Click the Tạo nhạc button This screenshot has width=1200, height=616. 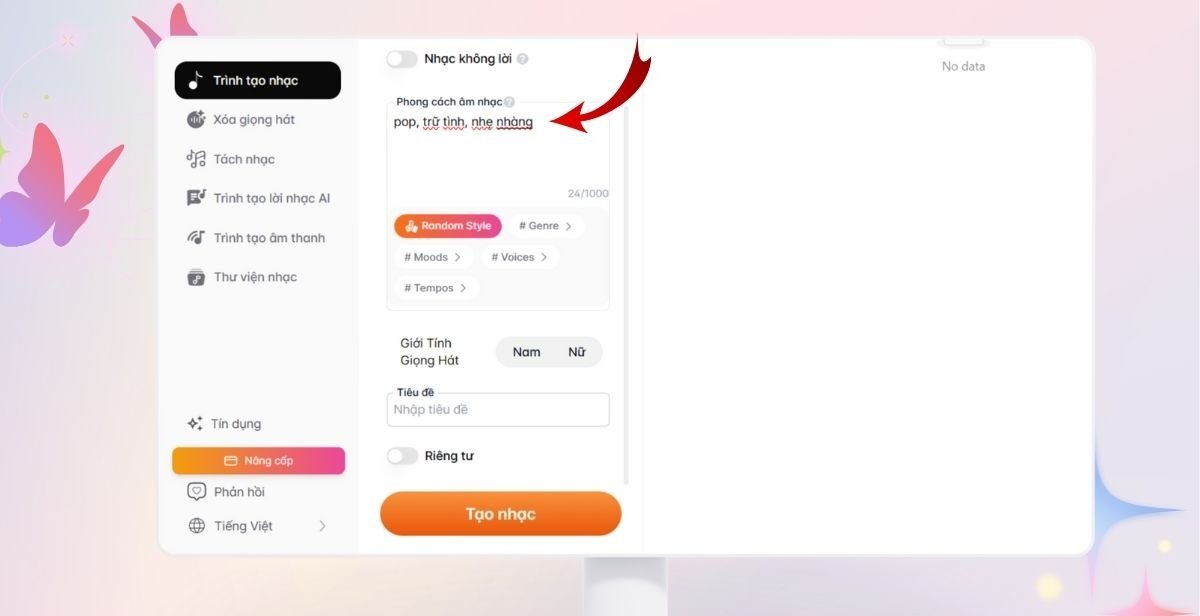pos(501,514)
